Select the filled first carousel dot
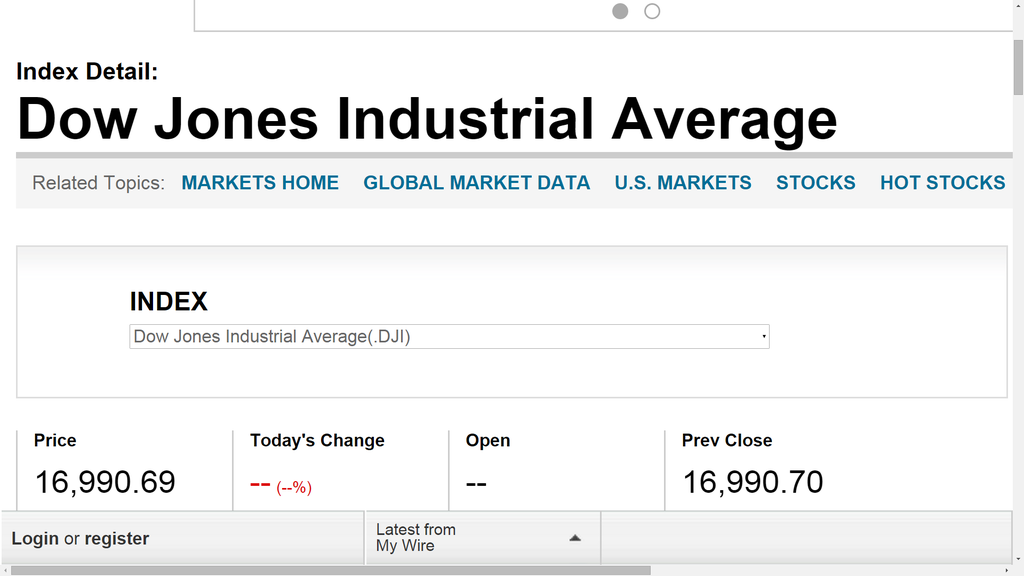1024x576 pixels. pyautogui.click(x=620, y=11)
